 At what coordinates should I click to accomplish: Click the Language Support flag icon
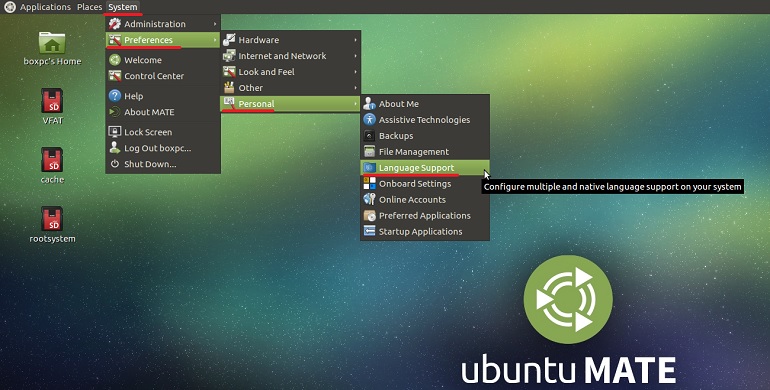click(369, 167)
